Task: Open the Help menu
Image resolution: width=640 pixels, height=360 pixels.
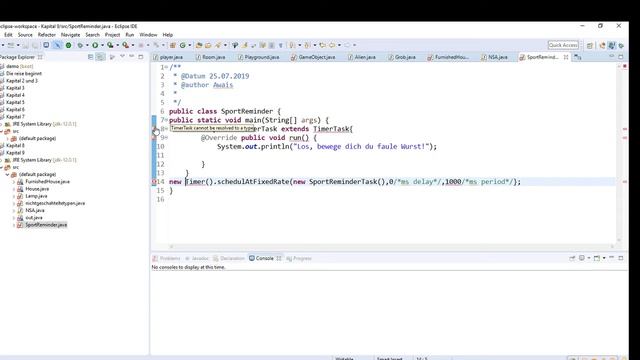Action: (x=168, y=35)
